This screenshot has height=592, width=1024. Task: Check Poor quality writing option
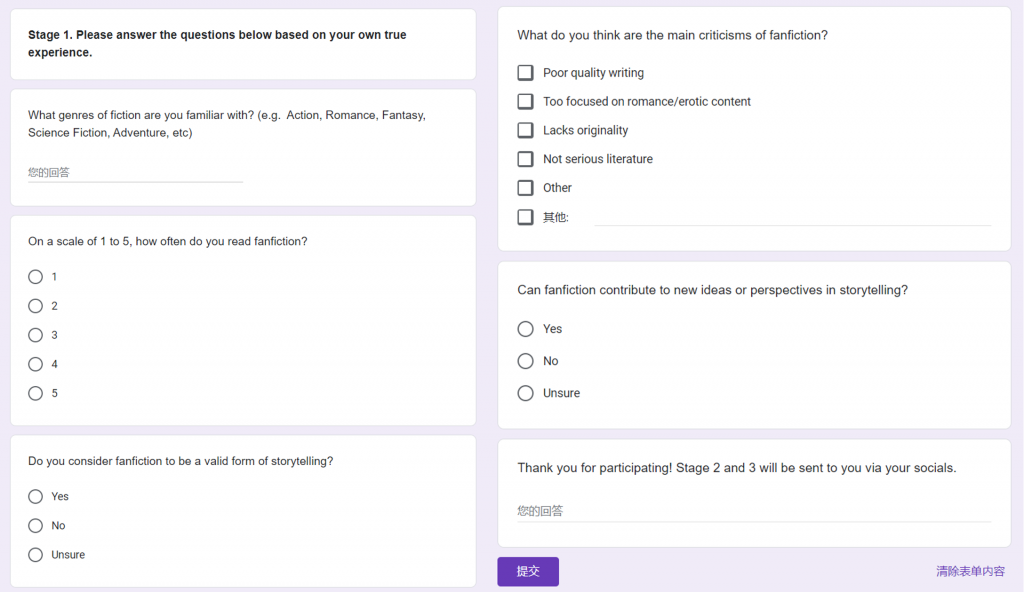[x=525, y=73]
